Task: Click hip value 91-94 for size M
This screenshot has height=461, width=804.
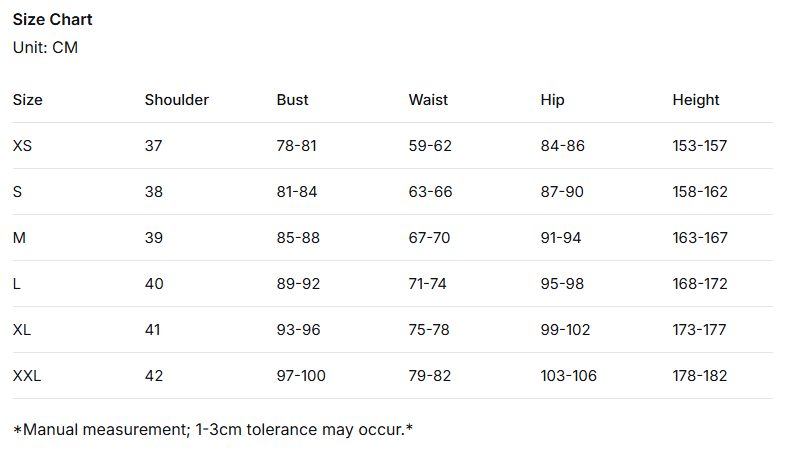Action: click(560, 238)
